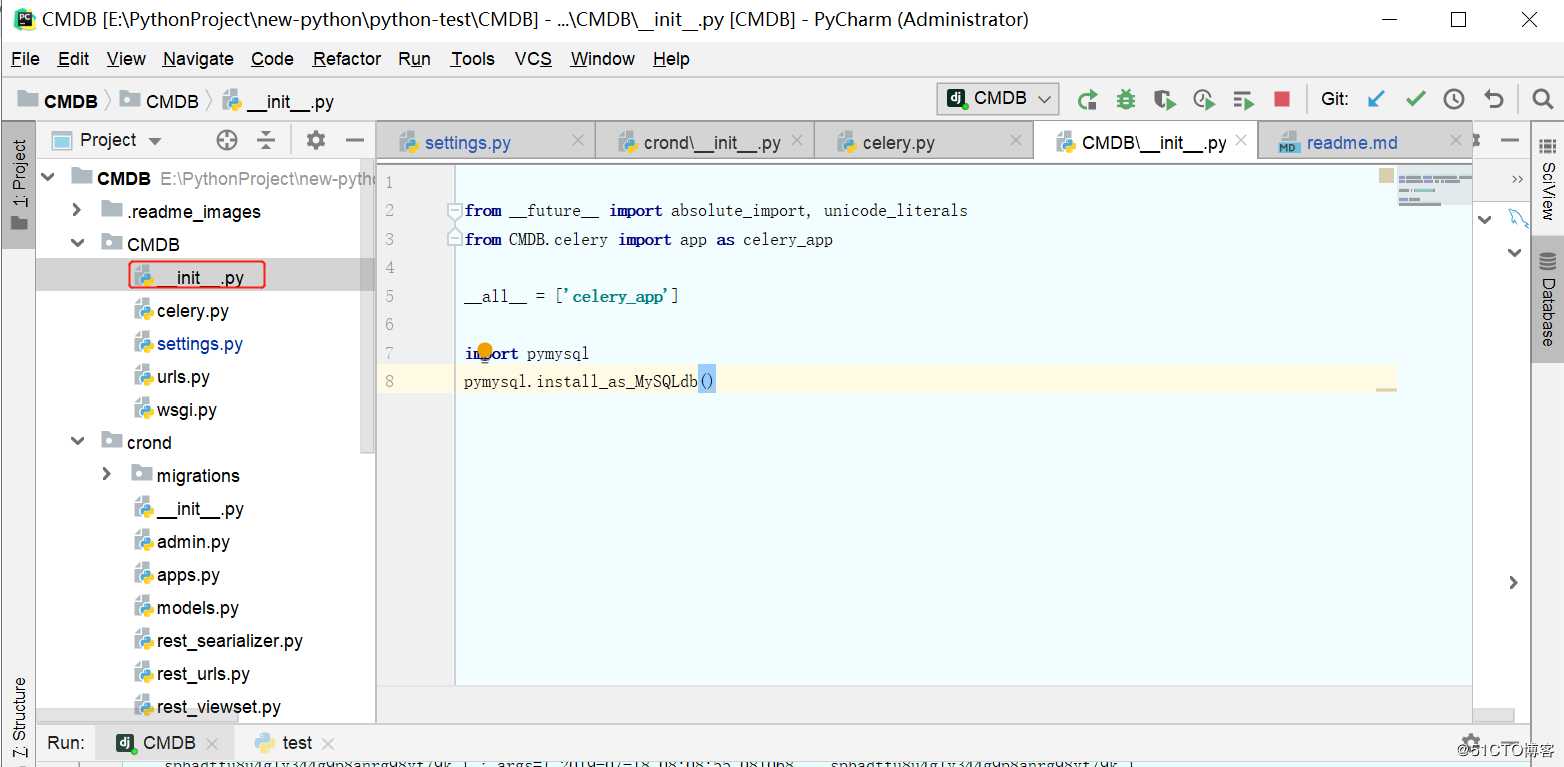Image resolution: width=1564 pixels, height=767 pixels.
Task: Start debugging with the bug icon
Action: point(1126,99)
